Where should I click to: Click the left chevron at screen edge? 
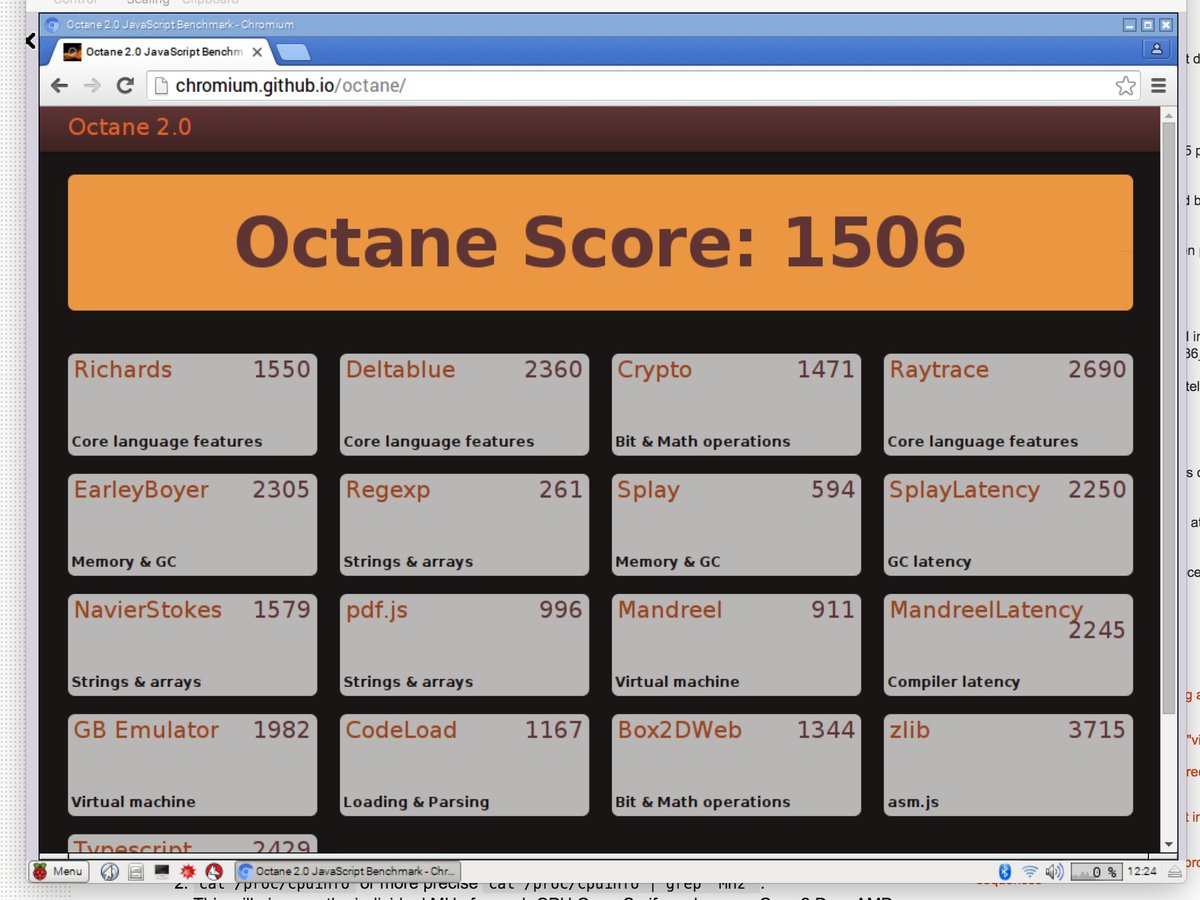(x=30, y=41)
